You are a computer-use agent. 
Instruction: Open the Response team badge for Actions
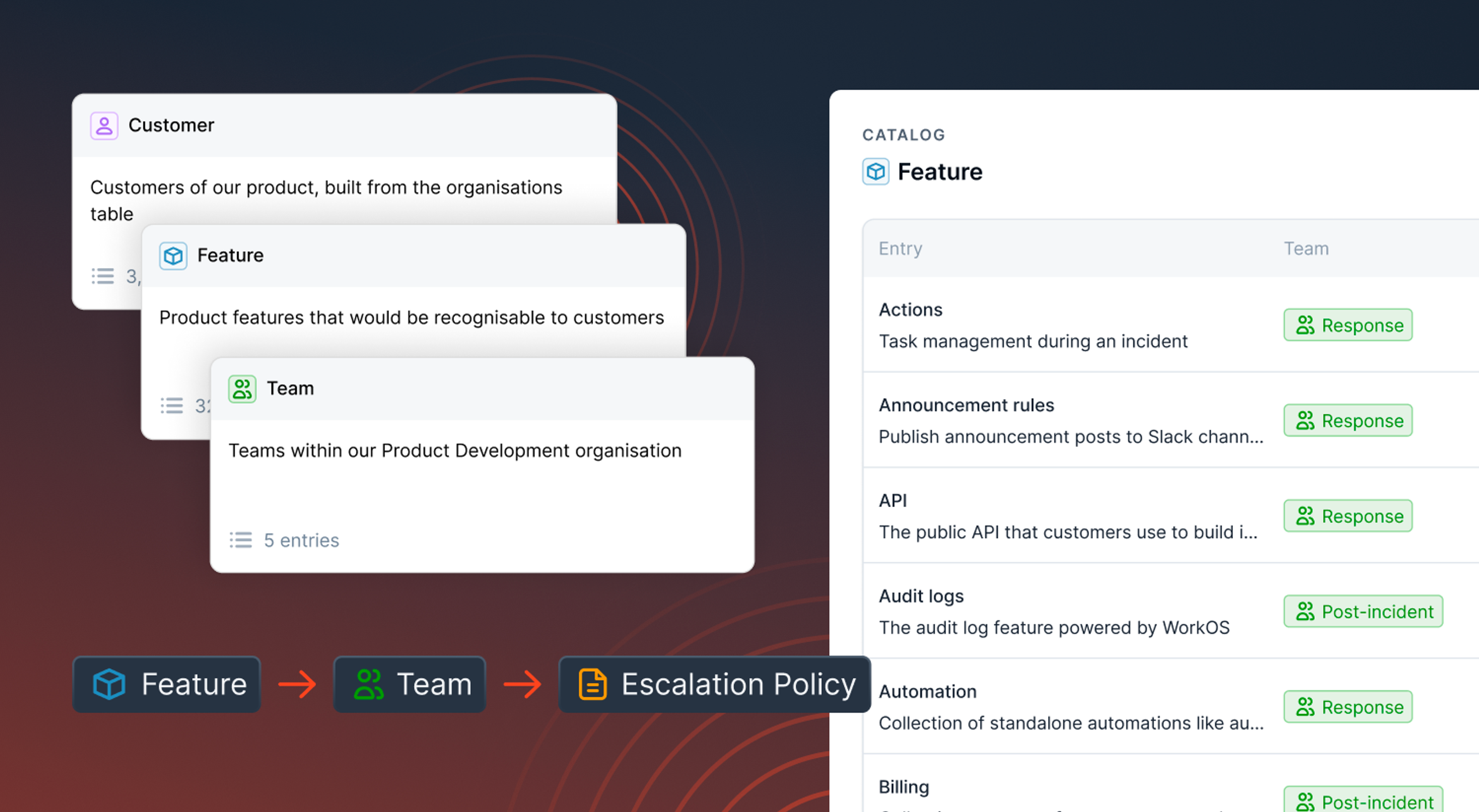click(1348, 325)
